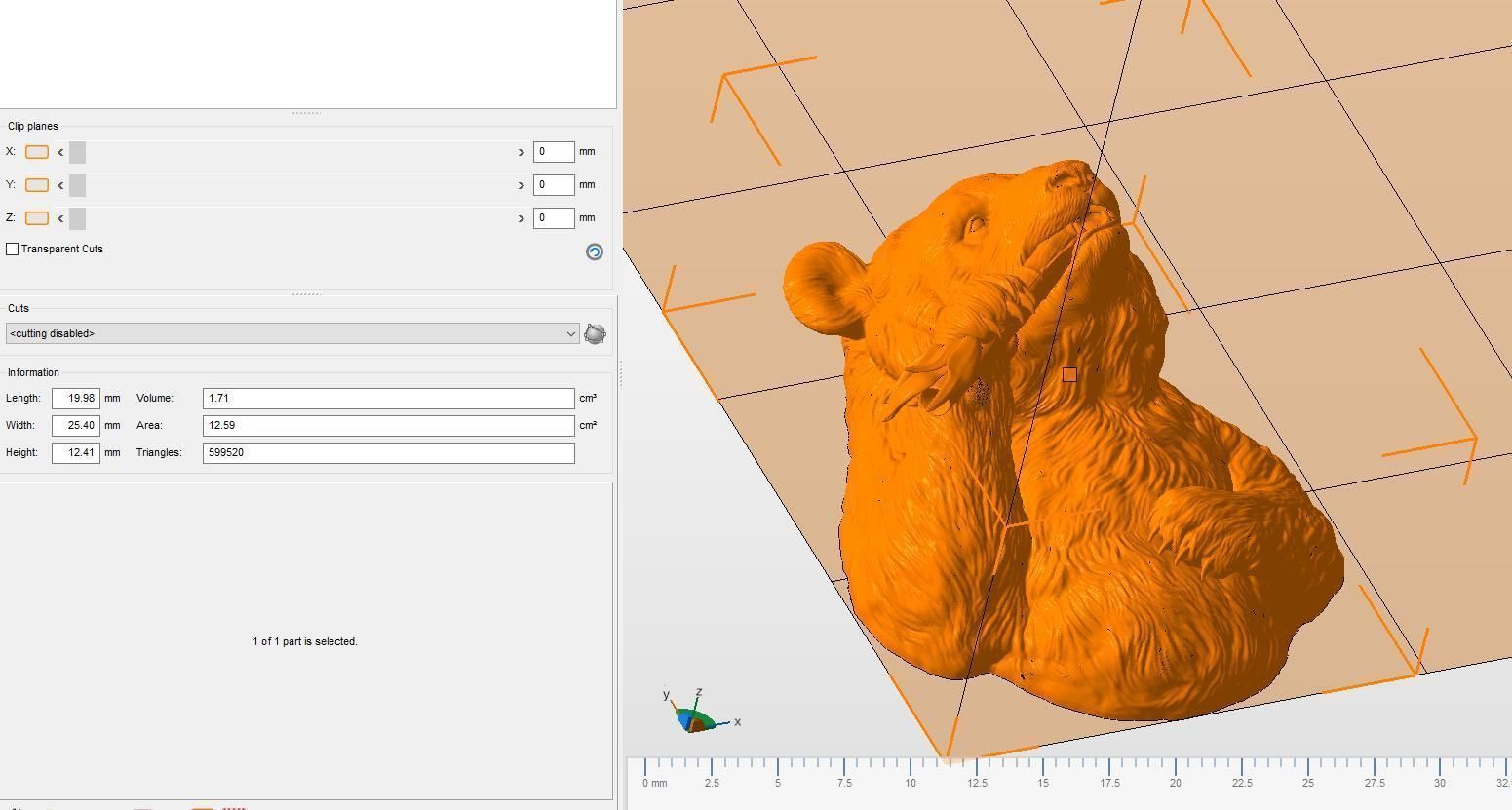The image size is (1512, 810).
Task: Click the reset clip planes icon
Action: click(x=594, y=252)
